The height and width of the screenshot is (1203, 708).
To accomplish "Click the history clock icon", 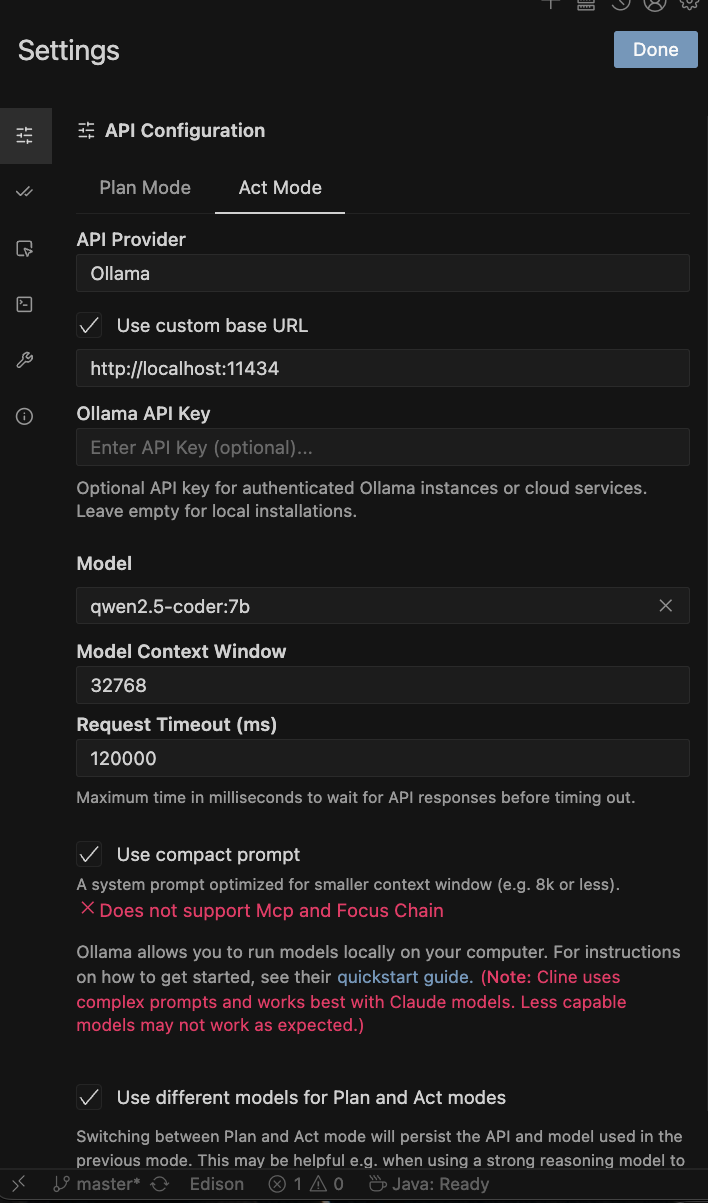I will [x=621, y=4].
